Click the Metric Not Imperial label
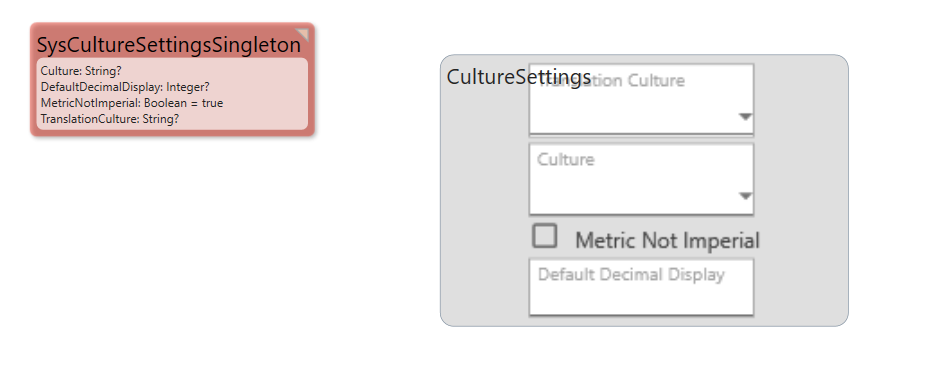 tap(667, 241)
